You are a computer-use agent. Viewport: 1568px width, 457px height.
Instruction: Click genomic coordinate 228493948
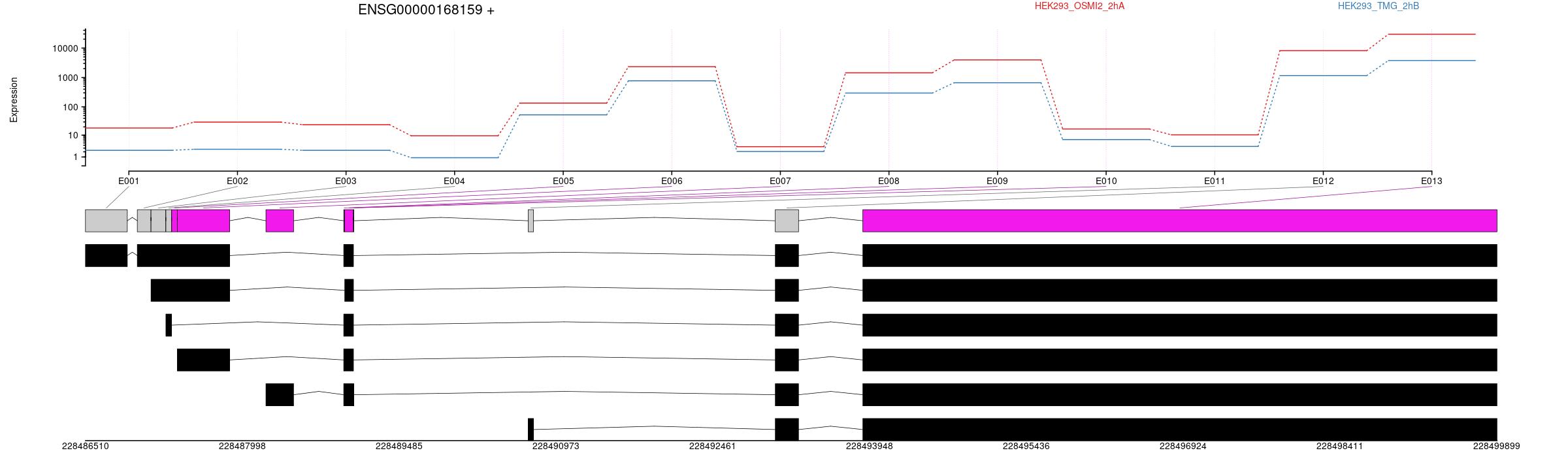coord(870,447)
